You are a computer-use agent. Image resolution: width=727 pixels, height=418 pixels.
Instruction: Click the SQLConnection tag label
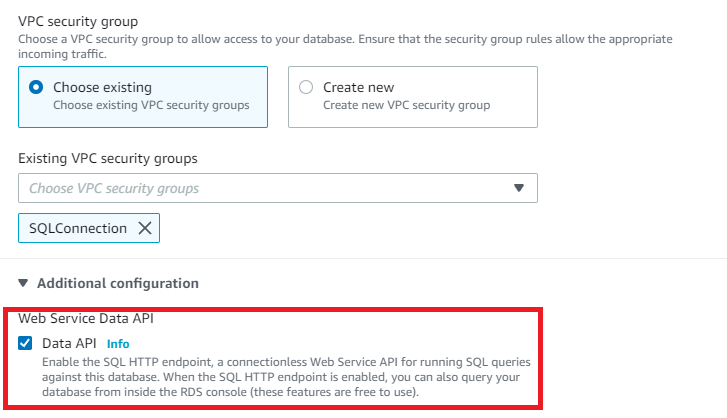(x=78, y=228)
